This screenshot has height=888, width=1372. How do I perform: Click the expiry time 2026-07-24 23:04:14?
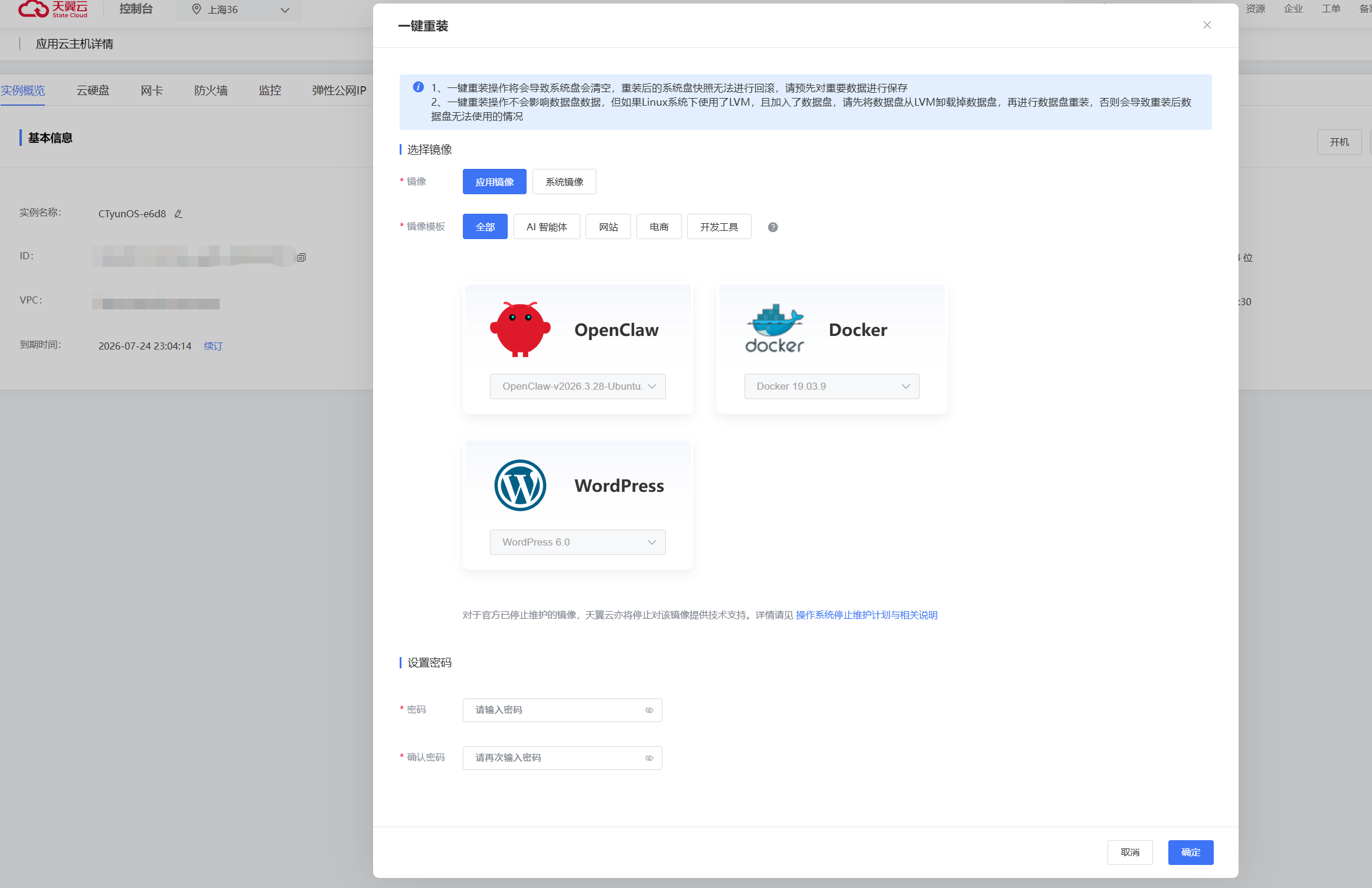click(x=145, y=346)
